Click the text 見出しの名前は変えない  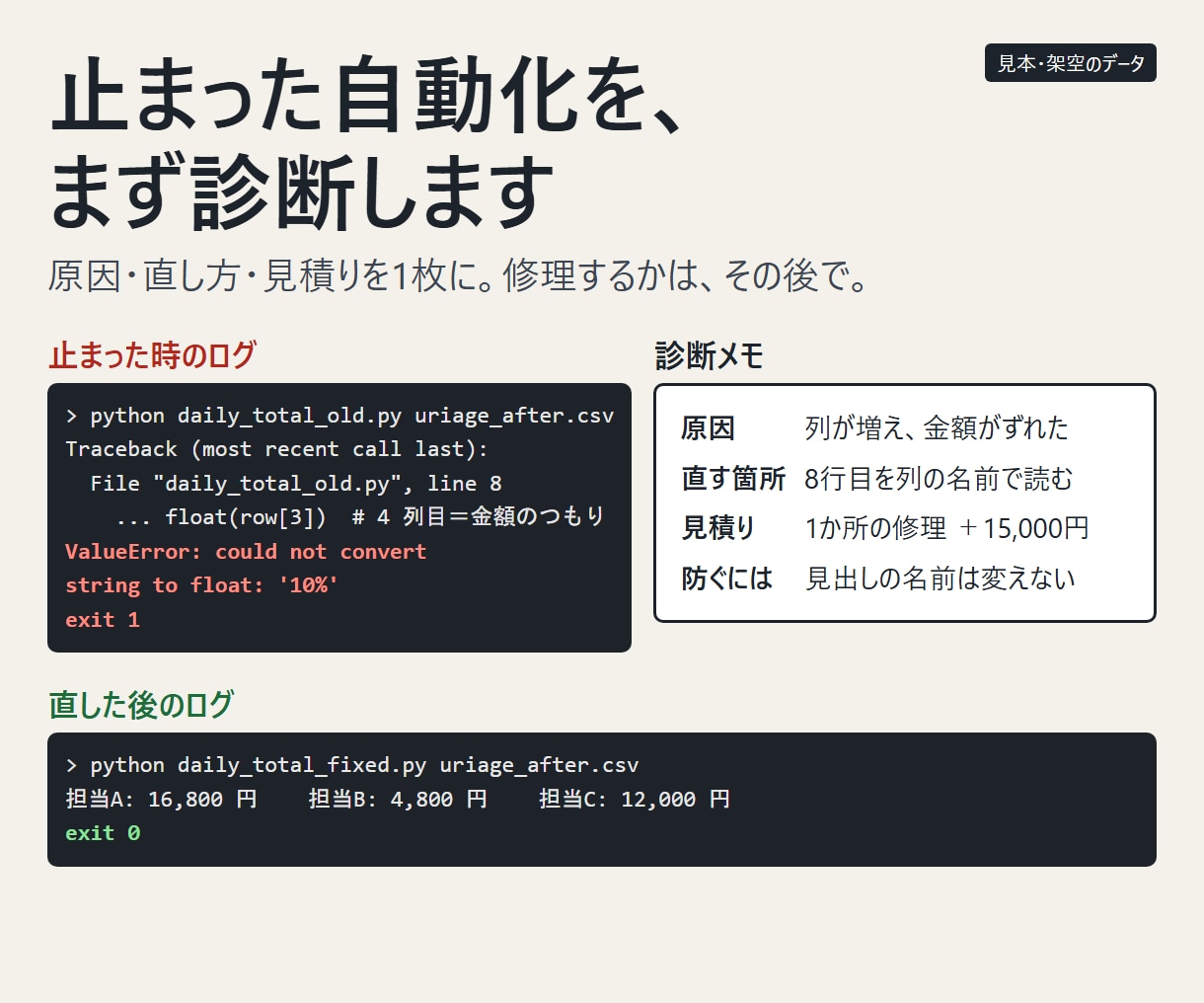[x=941, y=579]
